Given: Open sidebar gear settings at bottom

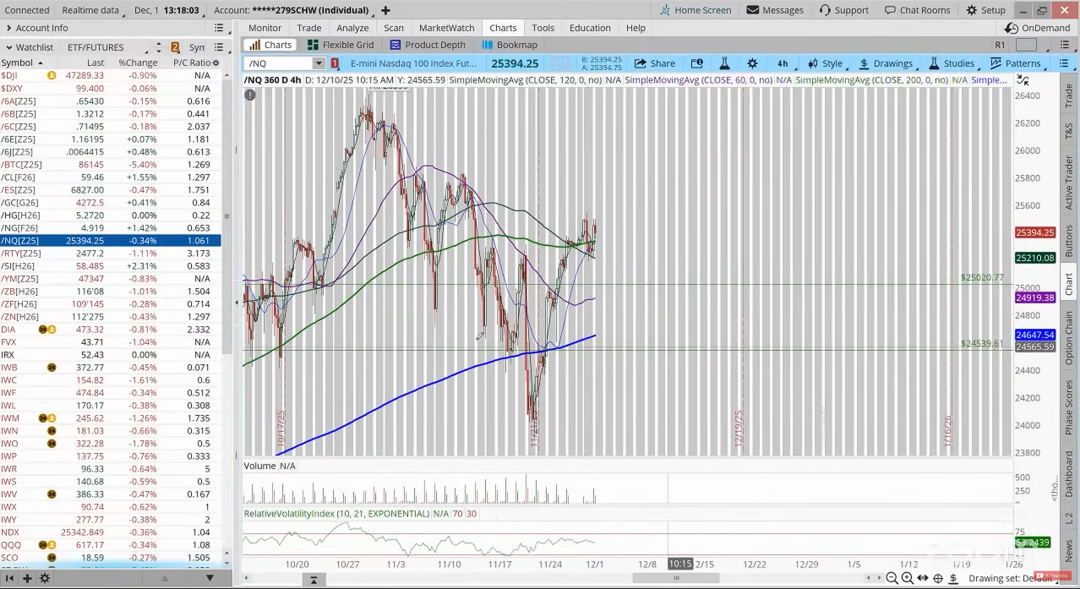Looking at the screenshot, I should coord(44,578).
